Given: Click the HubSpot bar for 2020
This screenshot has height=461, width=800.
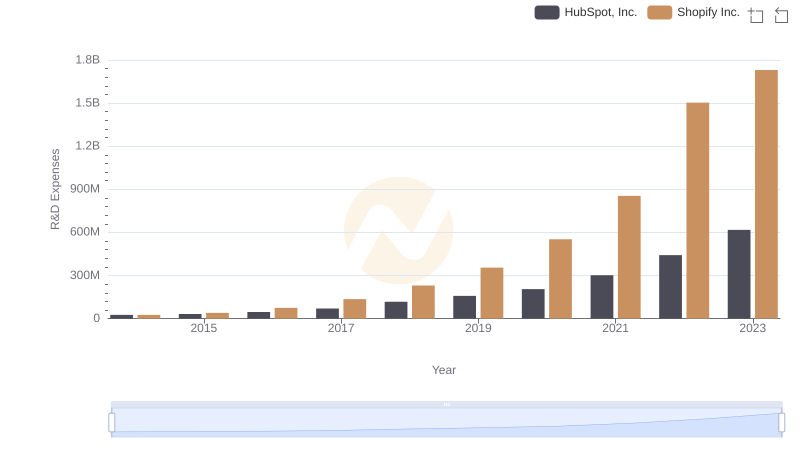Looking at the screenshot, I should click(x=533, y=304).
